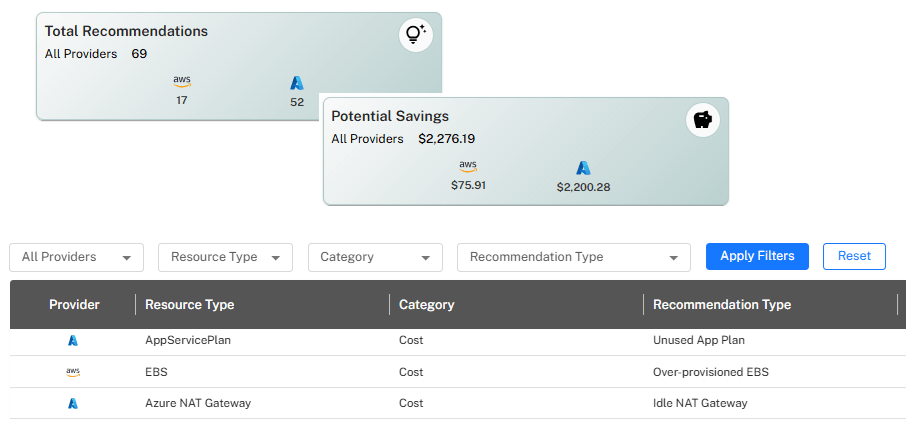Click the AWS icon in the EBS row

[x=73, y=372]
